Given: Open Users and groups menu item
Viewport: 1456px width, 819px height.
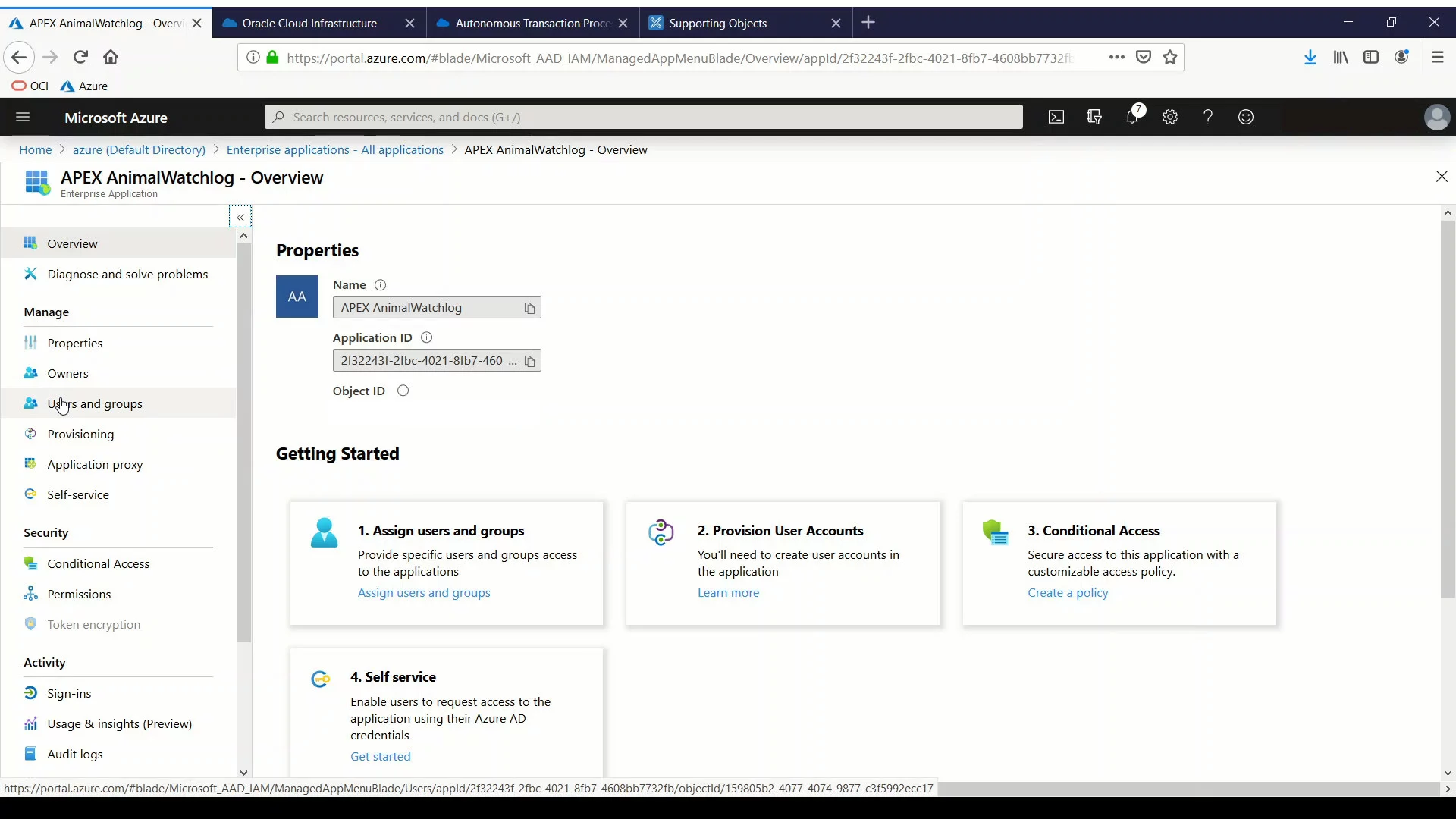Looking at the screenshot, I should click(118, 403).
